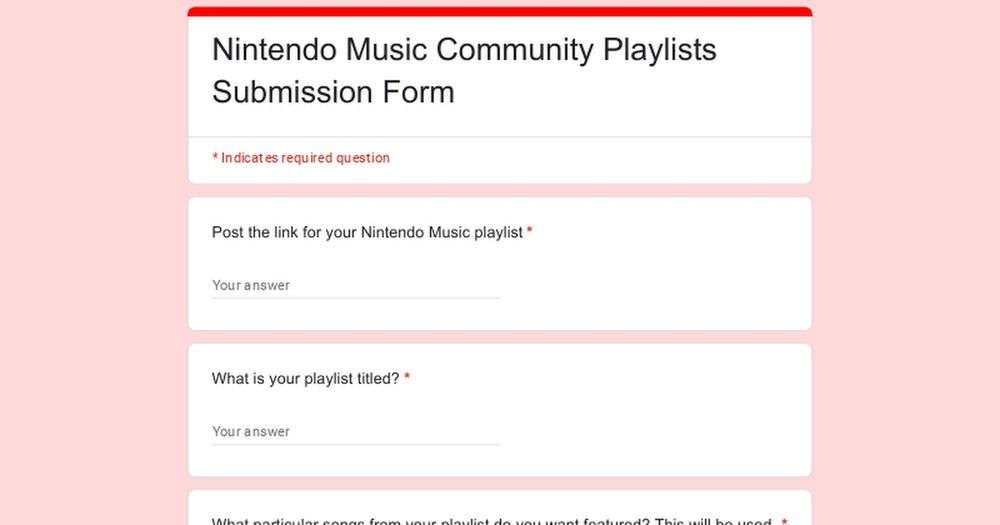Click the 'Your answer' placeholder under playlist titled

[x=251, y=432]
